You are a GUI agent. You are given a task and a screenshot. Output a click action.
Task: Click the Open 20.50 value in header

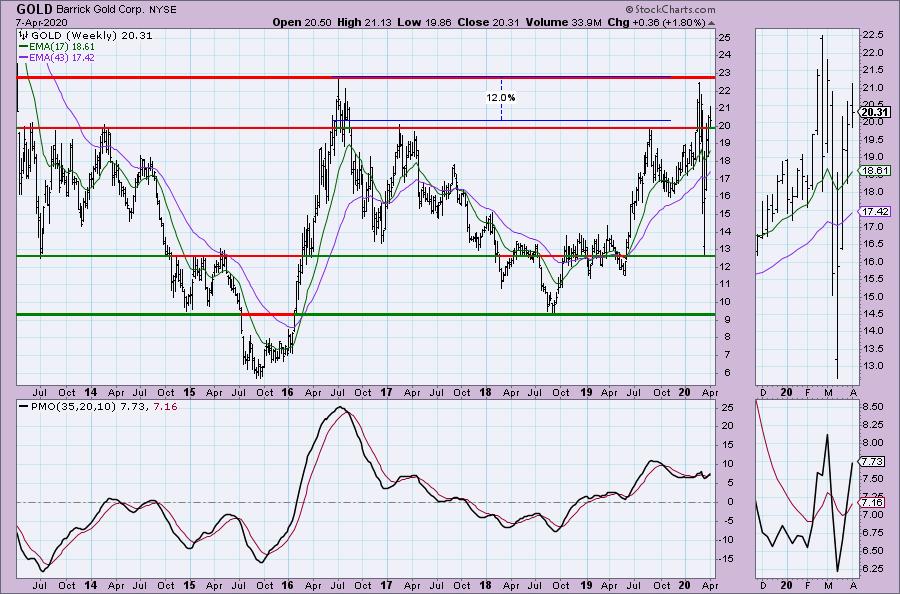pyautogui.click(x=302, y=22)
